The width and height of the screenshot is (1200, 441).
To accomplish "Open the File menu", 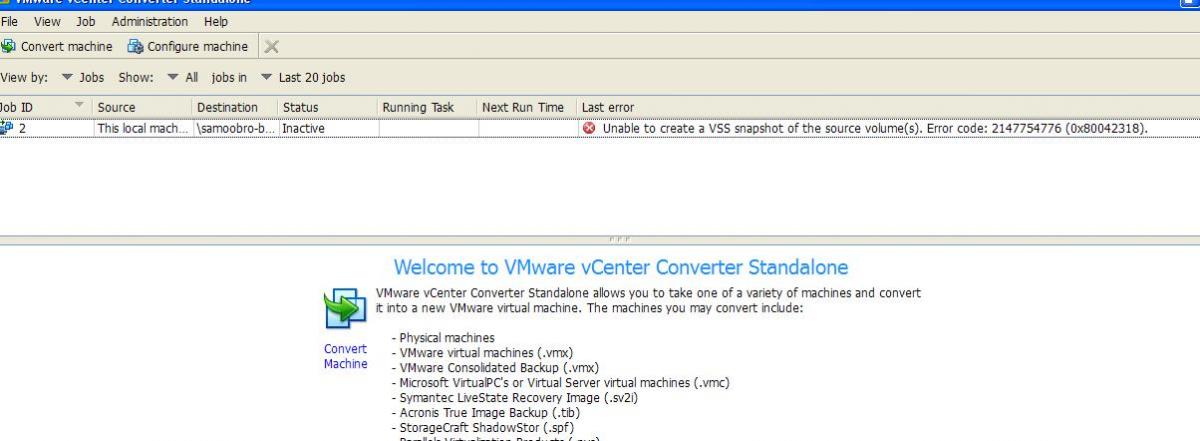I will click(x=11, y=21).
